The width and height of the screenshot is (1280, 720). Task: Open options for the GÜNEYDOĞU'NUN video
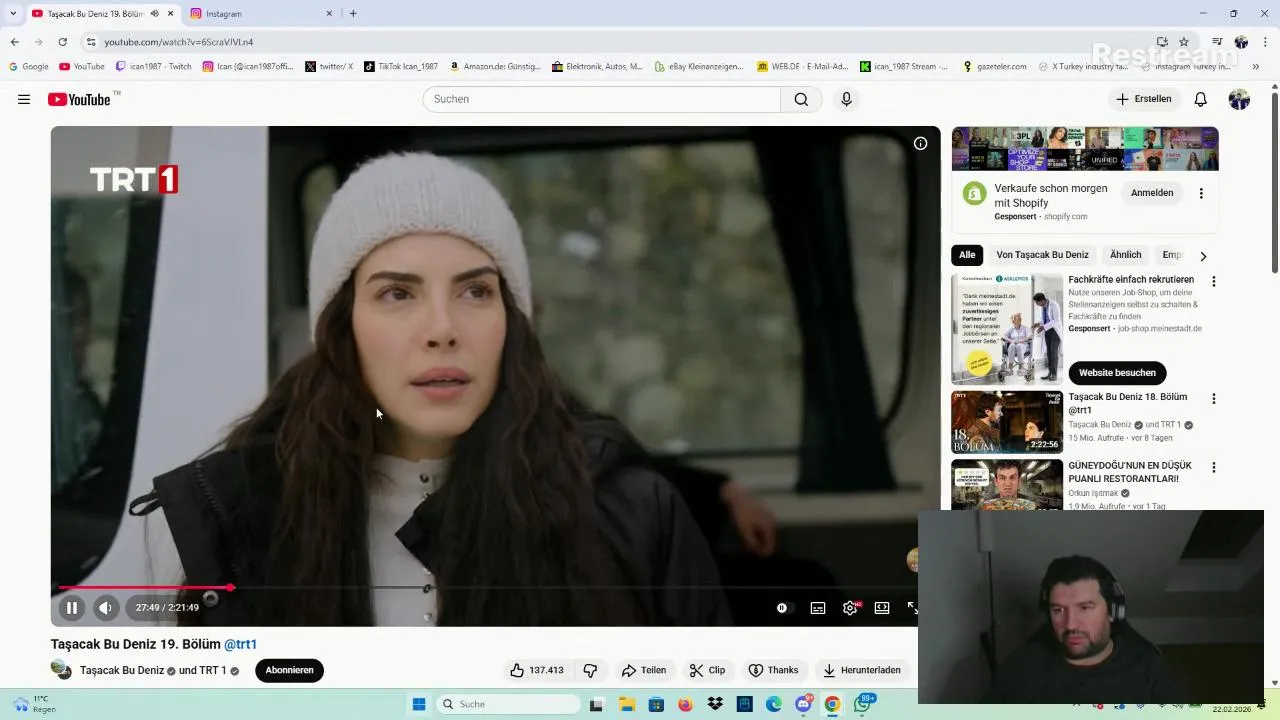coord(1214,467)
